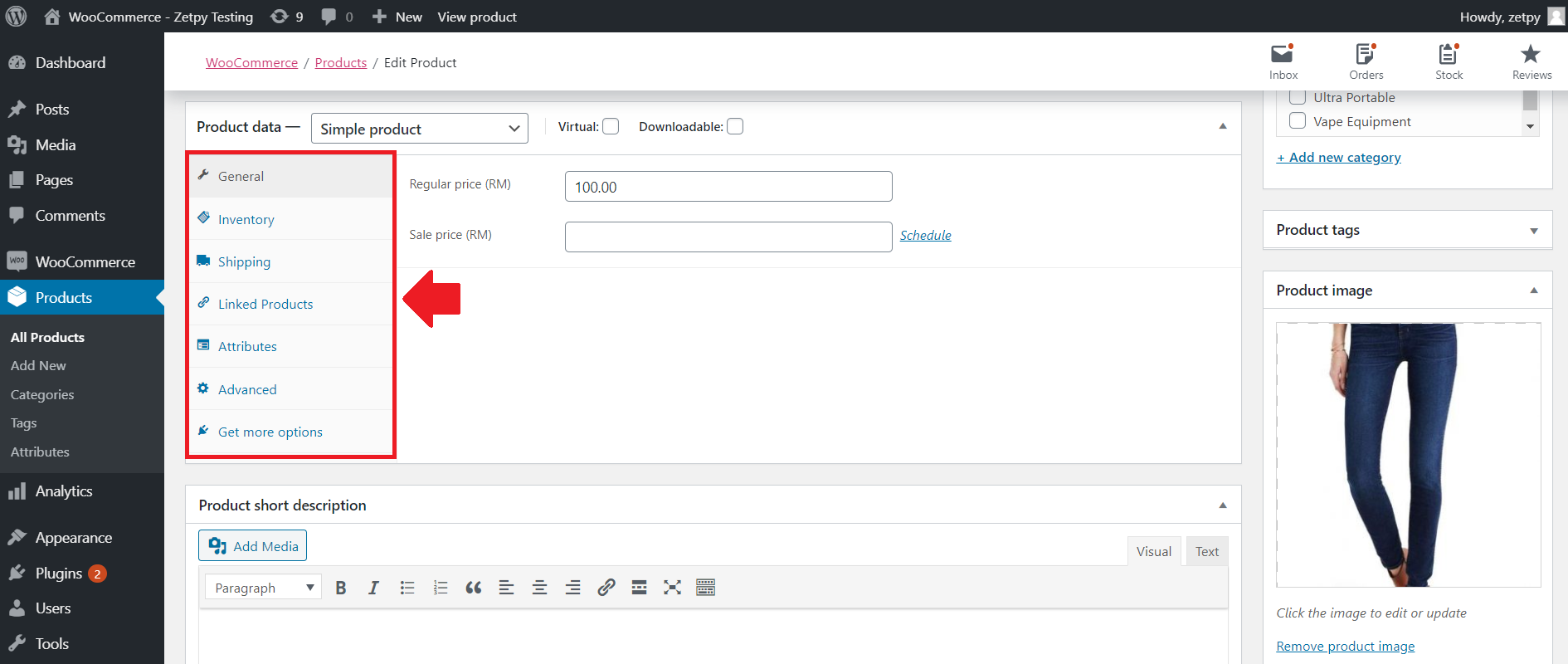Image resolution: width=1568 pixels, height=664 pixels.
Task: Click Remove product image link
Action: (1346, 647)
